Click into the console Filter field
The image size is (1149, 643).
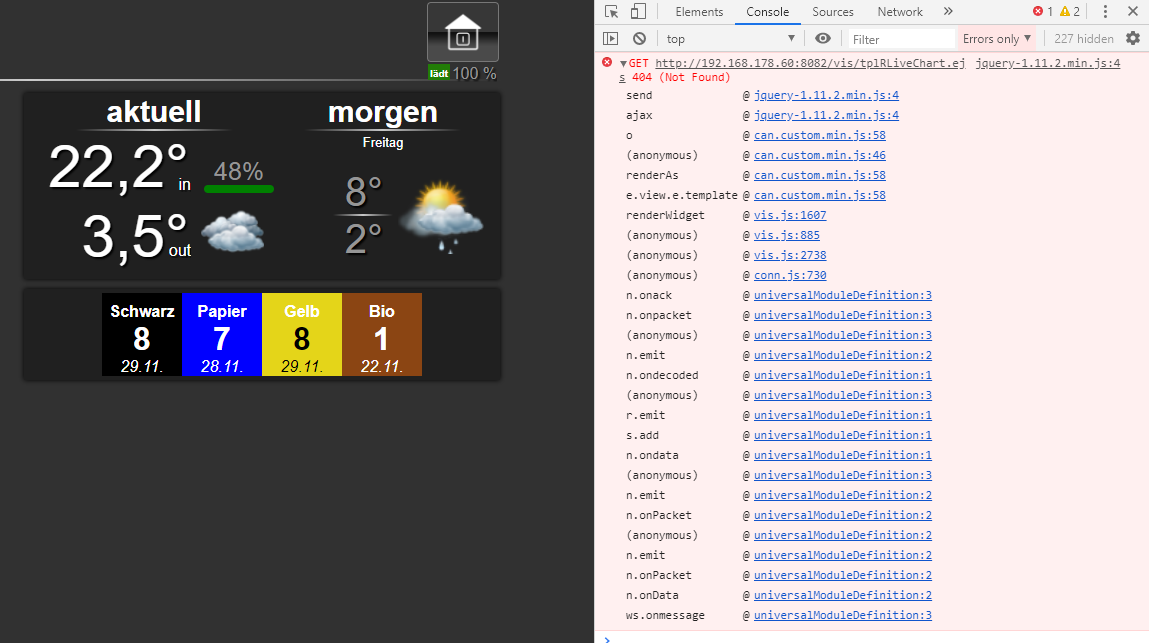pos(901,39)
